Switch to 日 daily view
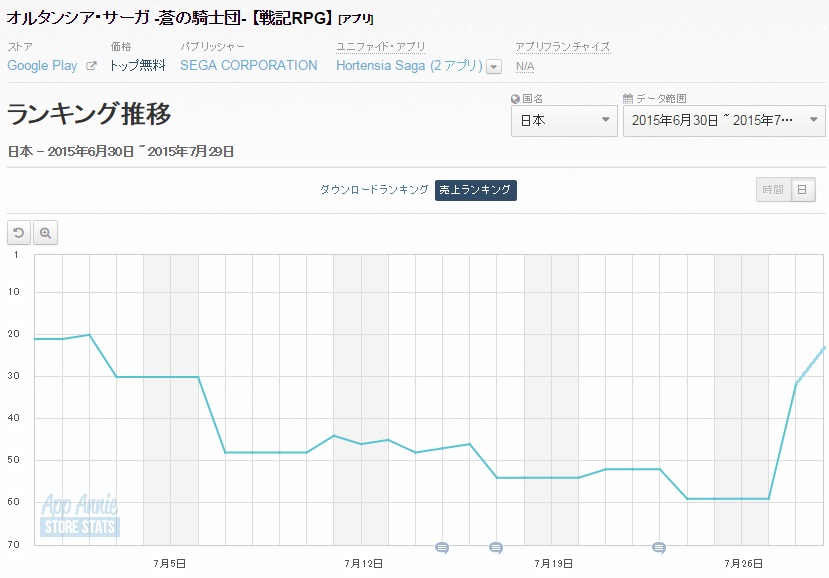The height and width of the screenshot is (578, 829). point(803,190)
